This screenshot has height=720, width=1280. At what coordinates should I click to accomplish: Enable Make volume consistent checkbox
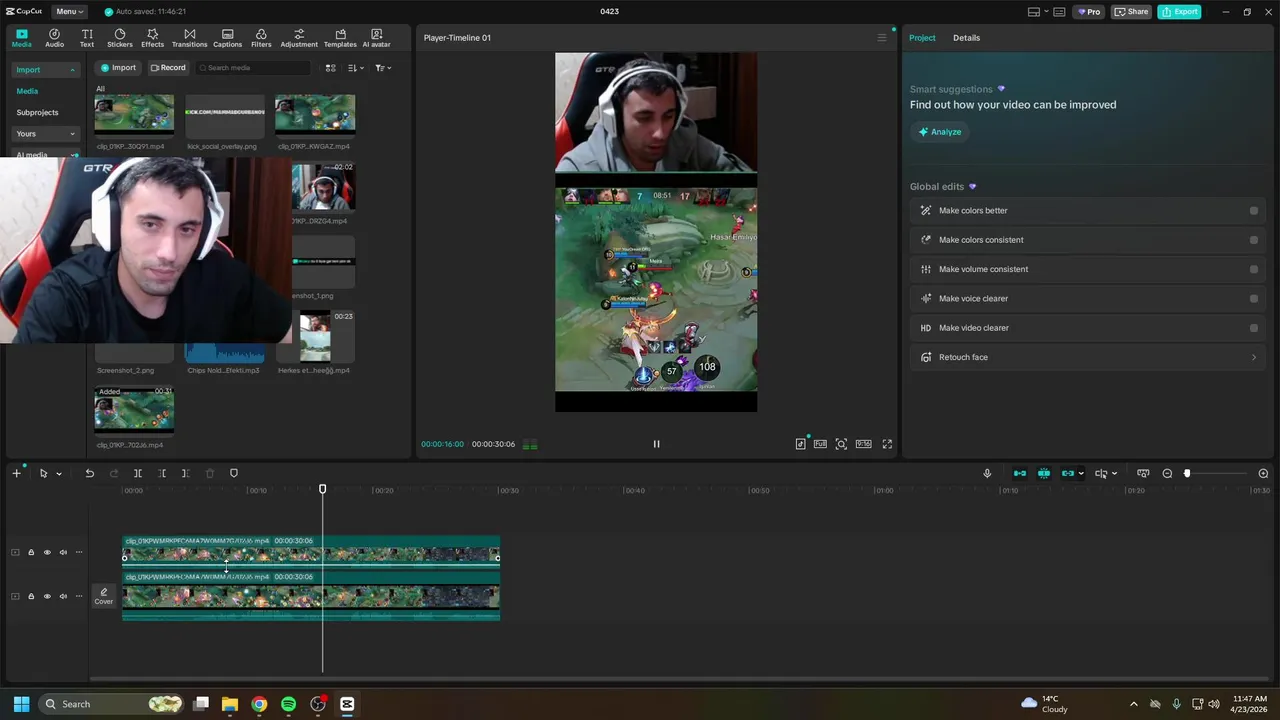pyautogui.click(x=1254, y=269)
